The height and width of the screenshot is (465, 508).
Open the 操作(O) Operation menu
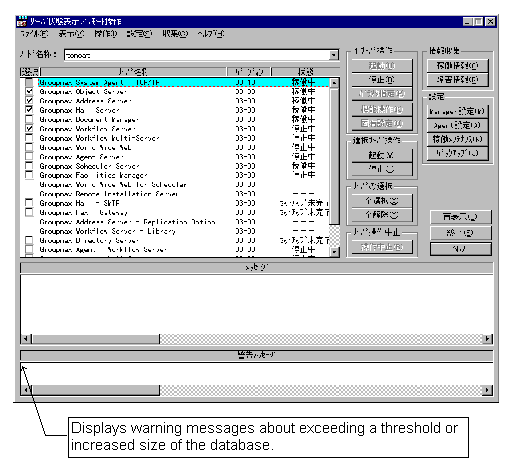click(105, 34)
